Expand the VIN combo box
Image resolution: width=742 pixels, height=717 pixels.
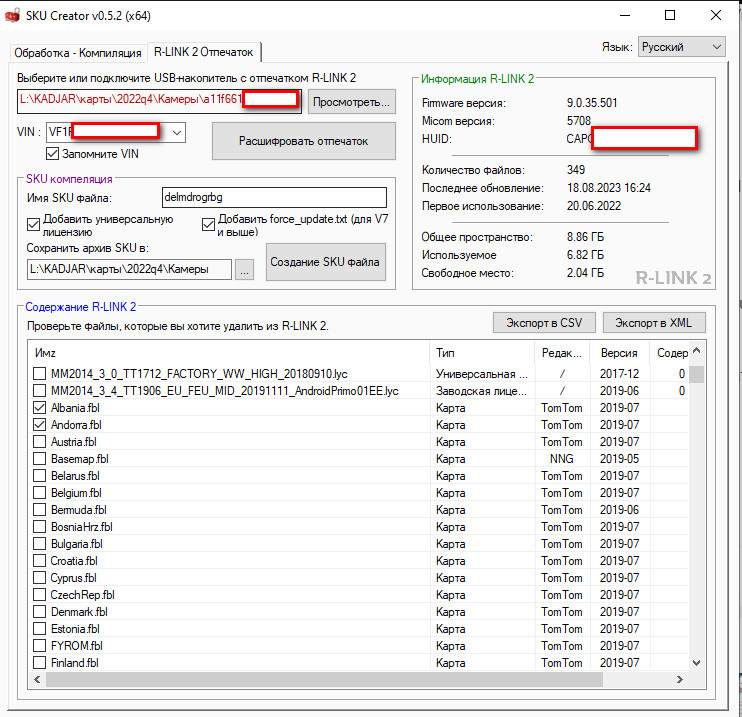pos(177,133)
